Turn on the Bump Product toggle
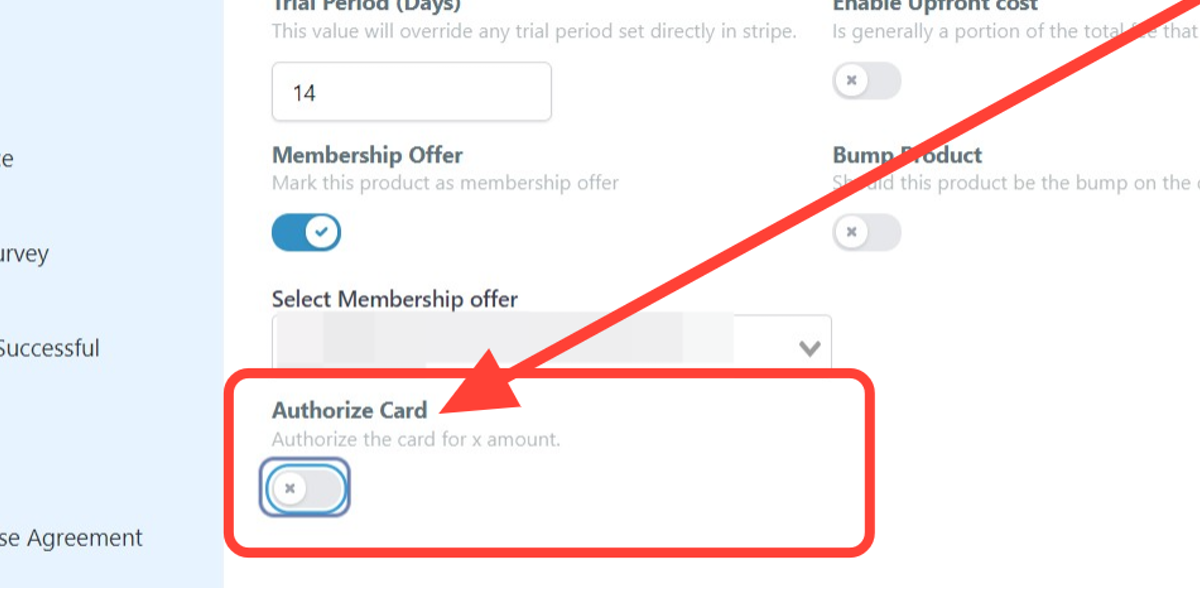The height and width of the screenshot is (589, 1200). pos(866,232)
